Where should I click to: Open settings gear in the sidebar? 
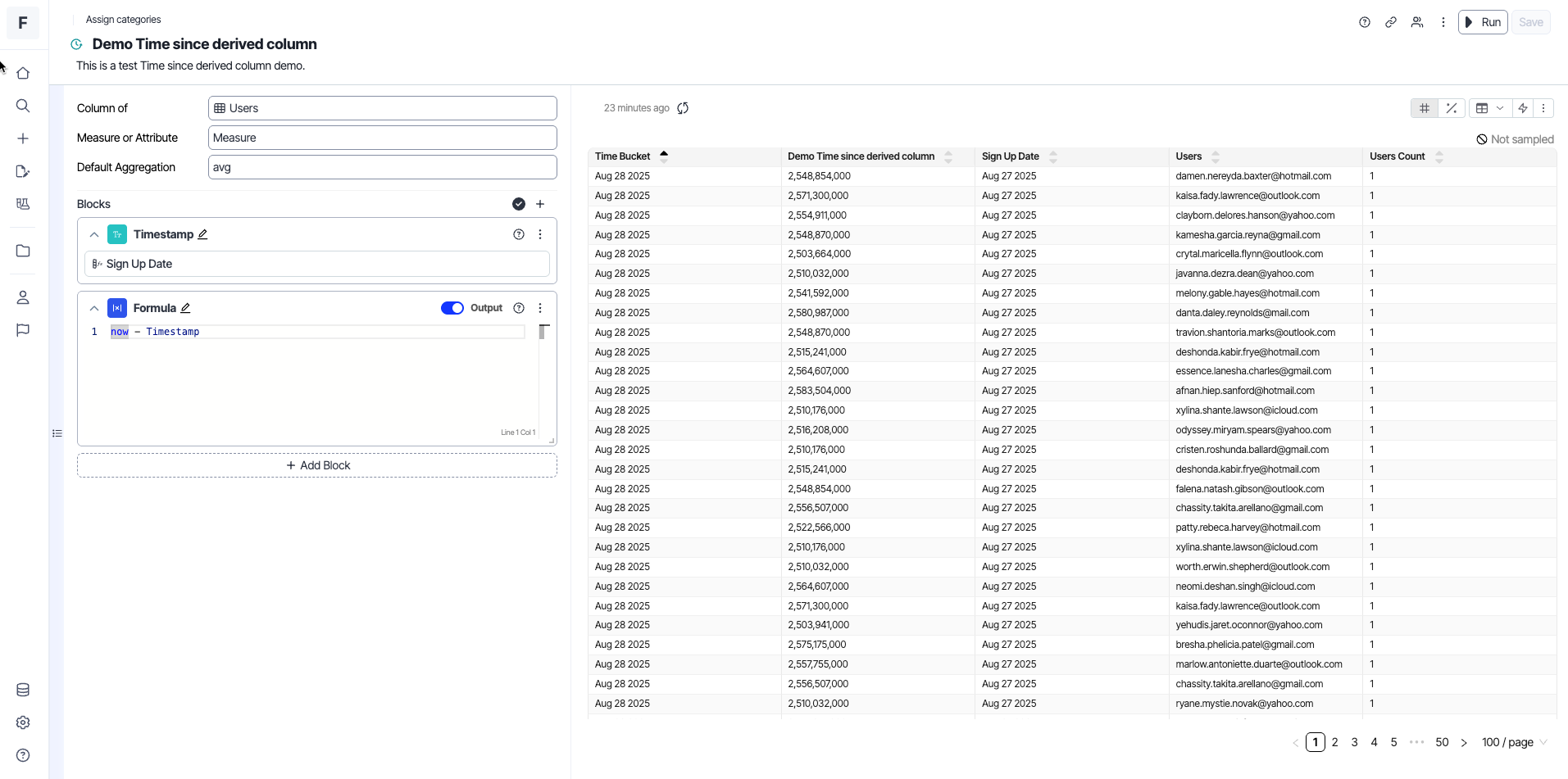click(x=23, y=722)
